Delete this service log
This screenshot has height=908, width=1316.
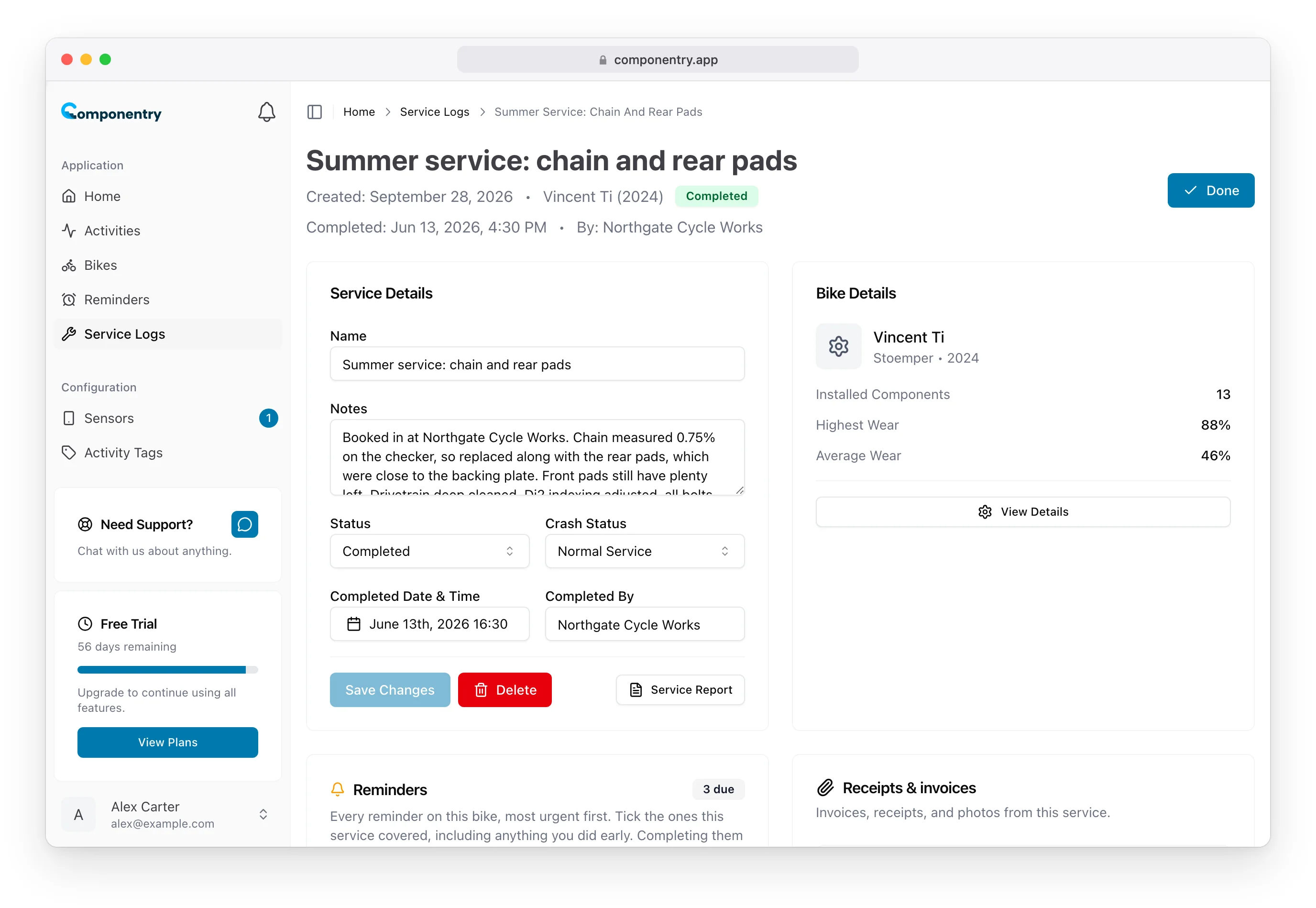coord(504,689)
